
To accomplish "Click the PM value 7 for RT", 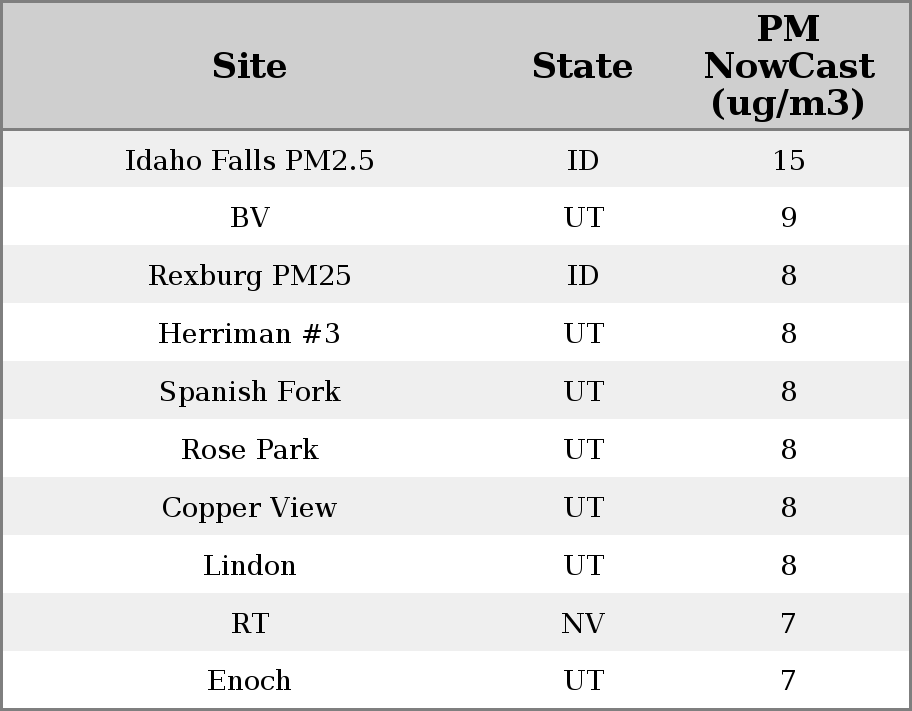I will click(788, 624).
